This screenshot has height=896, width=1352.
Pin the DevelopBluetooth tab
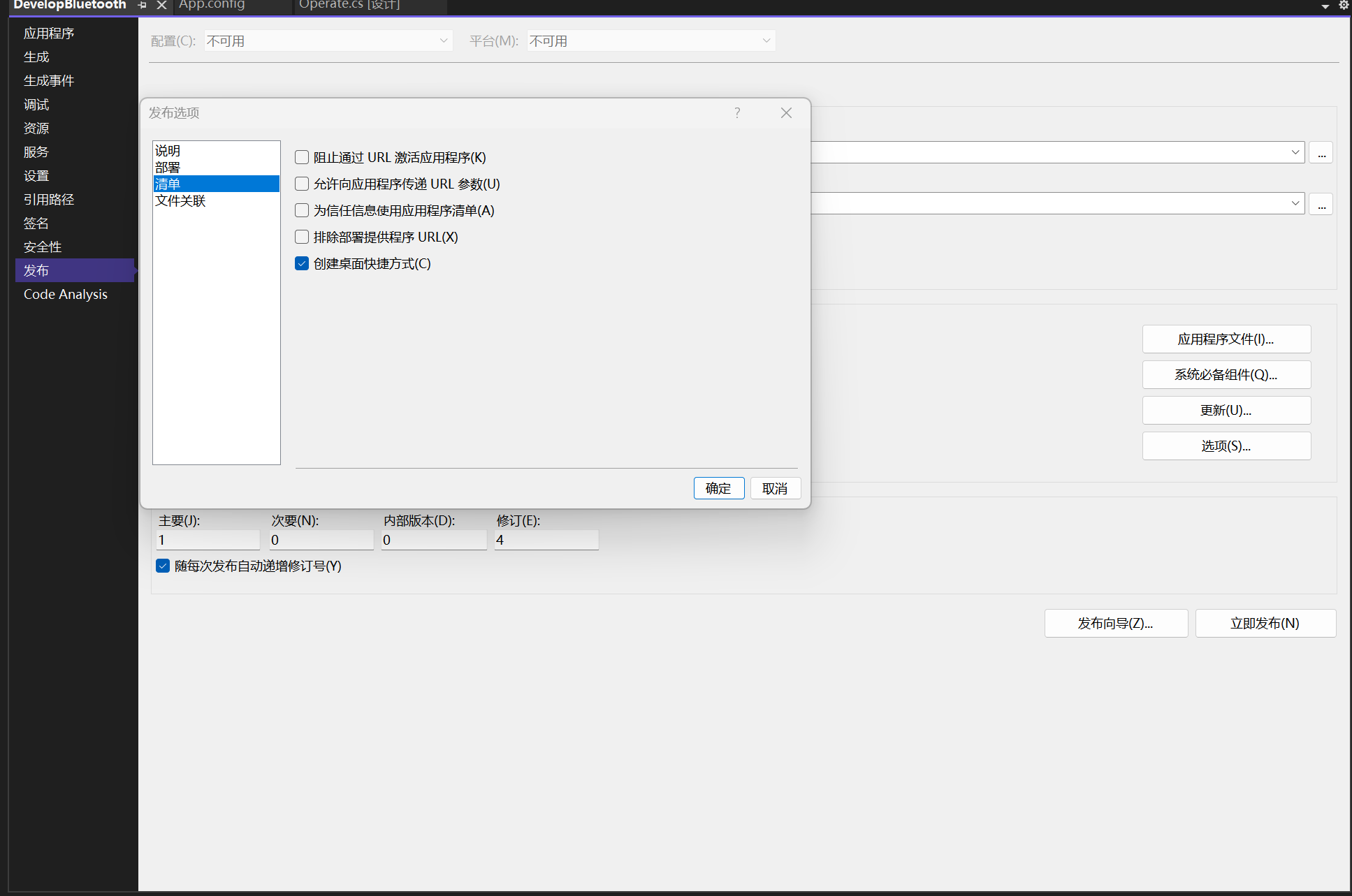click(x=143, y=5)
